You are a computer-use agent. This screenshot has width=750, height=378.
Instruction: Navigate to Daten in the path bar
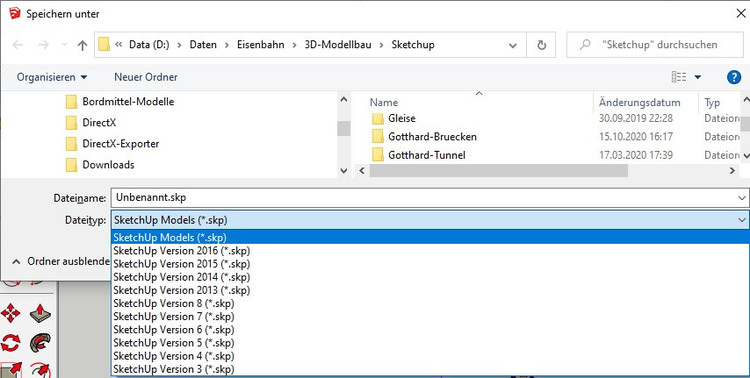click(x=203, y=45)
